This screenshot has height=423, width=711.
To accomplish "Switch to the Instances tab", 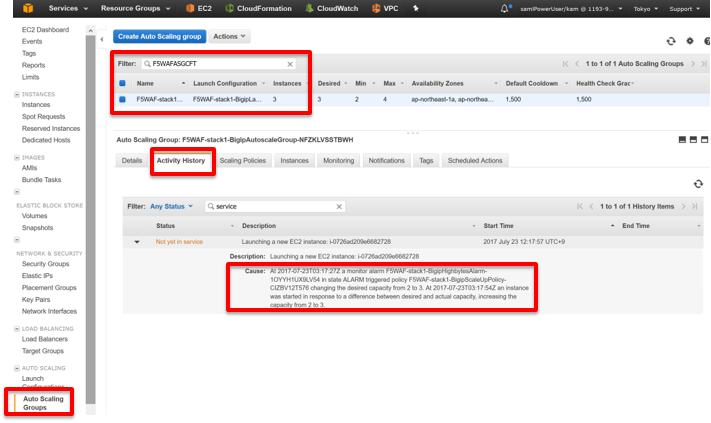I will [x=294, y=160].
